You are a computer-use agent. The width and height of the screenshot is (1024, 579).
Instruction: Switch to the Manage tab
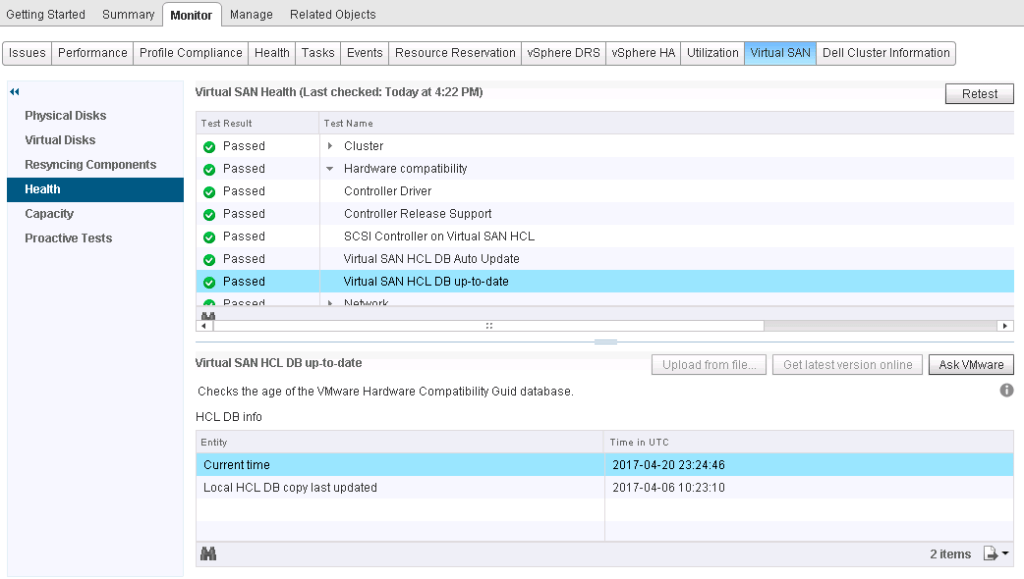coord(250,14)
